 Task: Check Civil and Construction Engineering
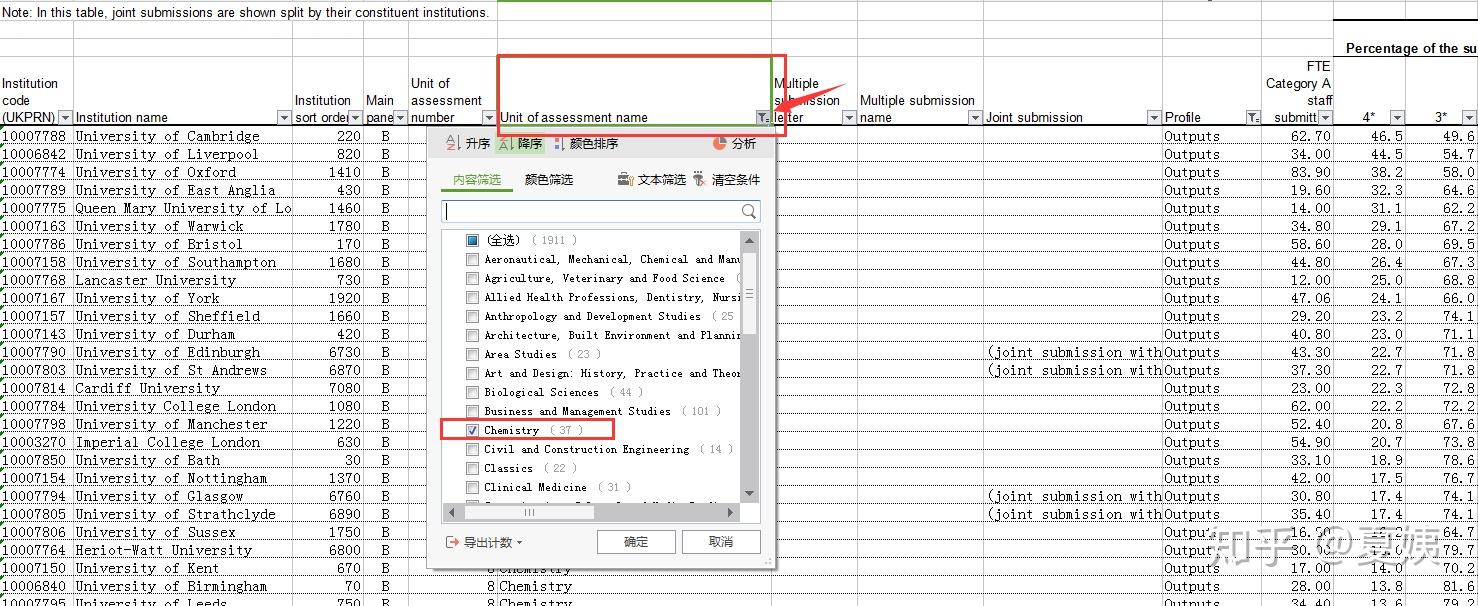coord(472,450)
